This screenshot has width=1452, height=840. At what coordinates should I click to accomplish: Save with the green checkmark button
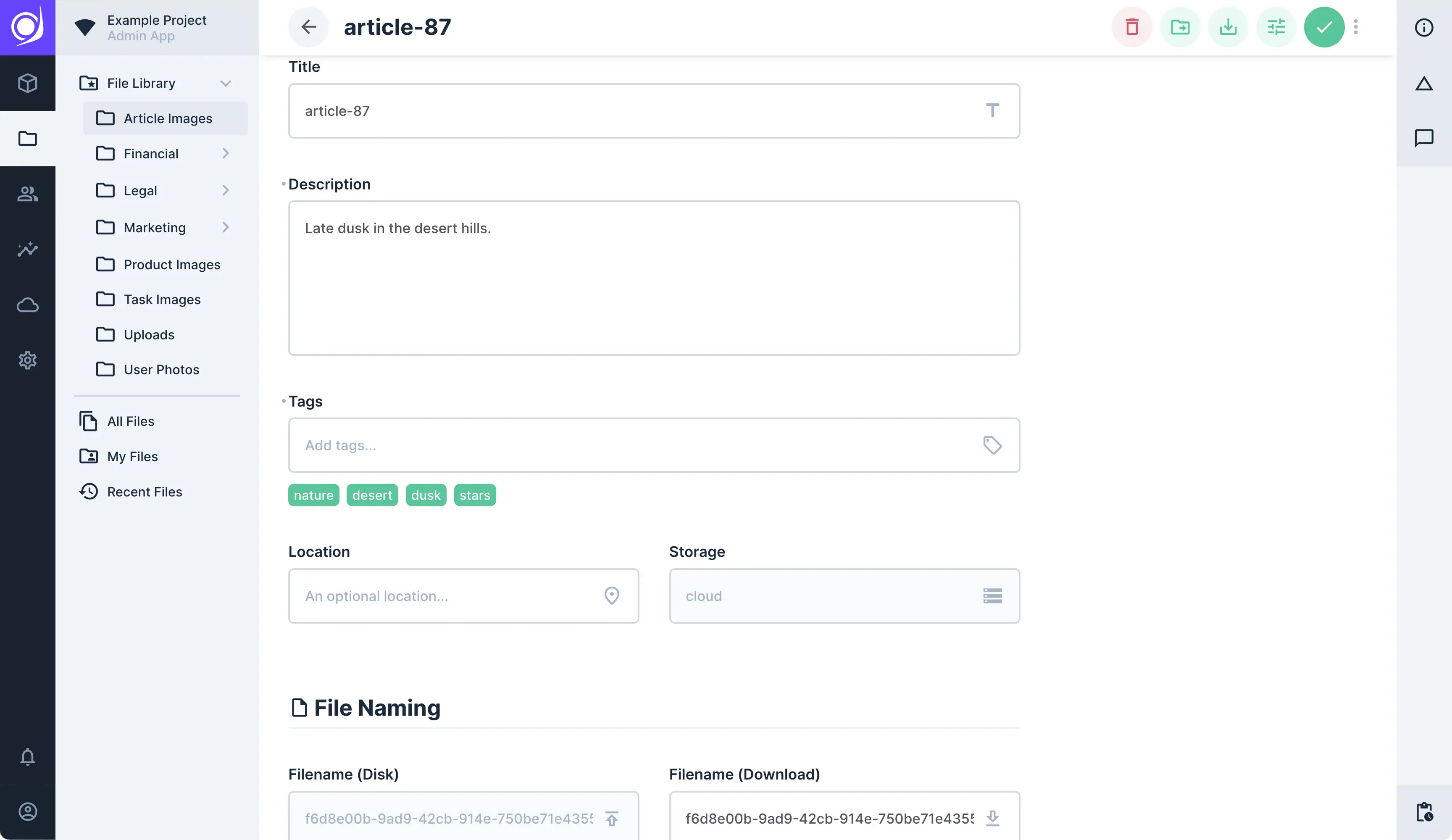[x=1324, y=27]
